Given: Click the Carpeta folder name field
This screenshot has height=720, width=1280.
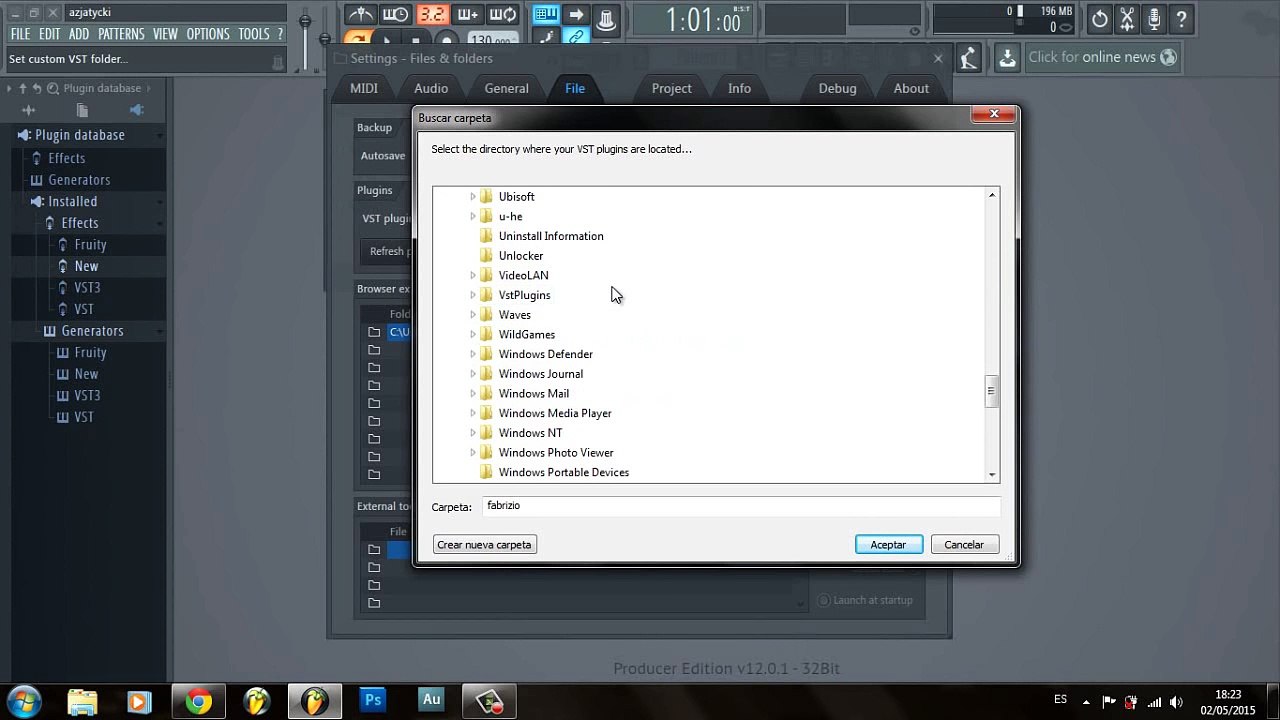Looking at the screenshot, I should tap(741, 506).
